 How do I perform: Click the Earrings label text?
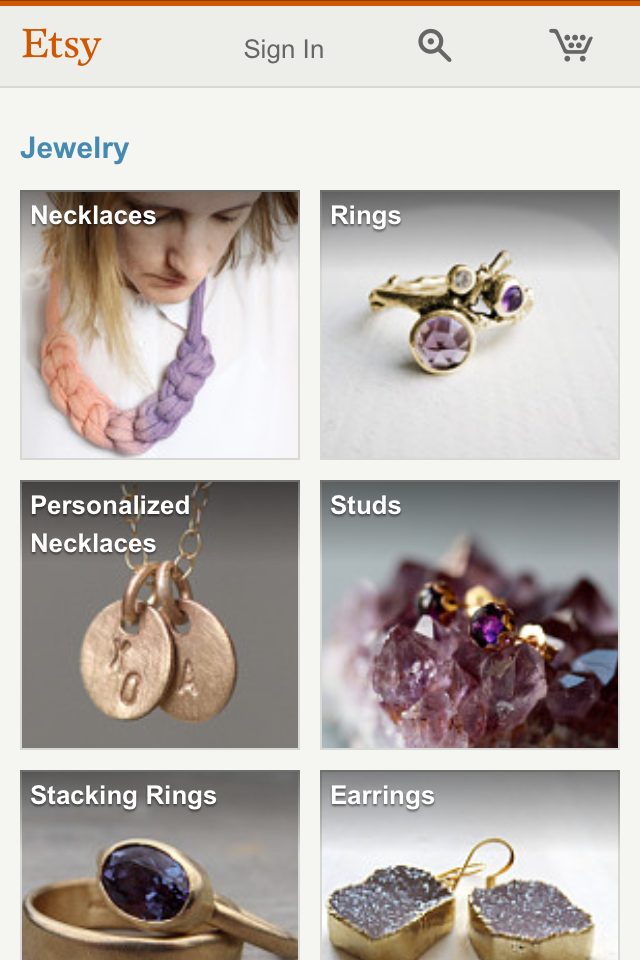382,797
